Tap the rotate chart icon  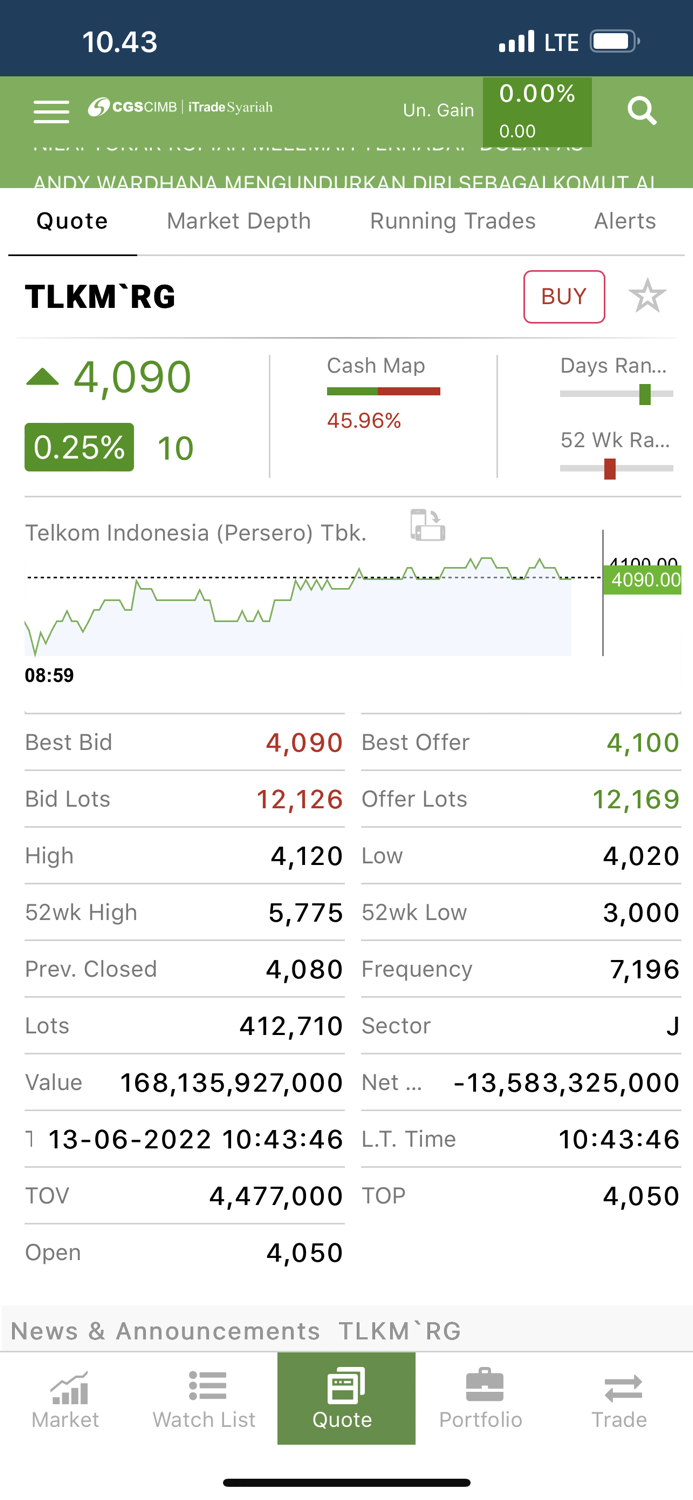(x=427, y=524)
